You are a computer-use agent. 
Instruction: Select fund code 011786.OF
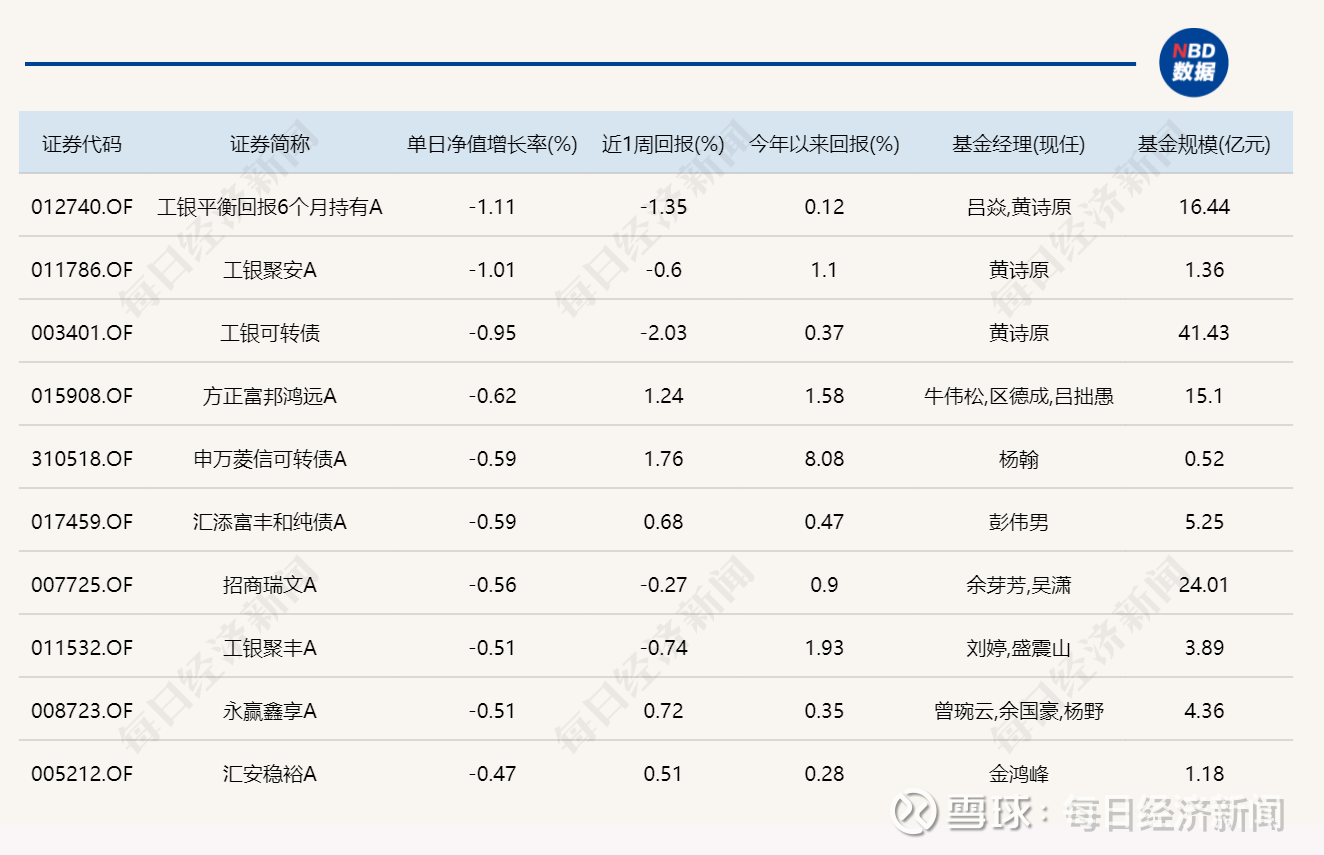point(82,270)
